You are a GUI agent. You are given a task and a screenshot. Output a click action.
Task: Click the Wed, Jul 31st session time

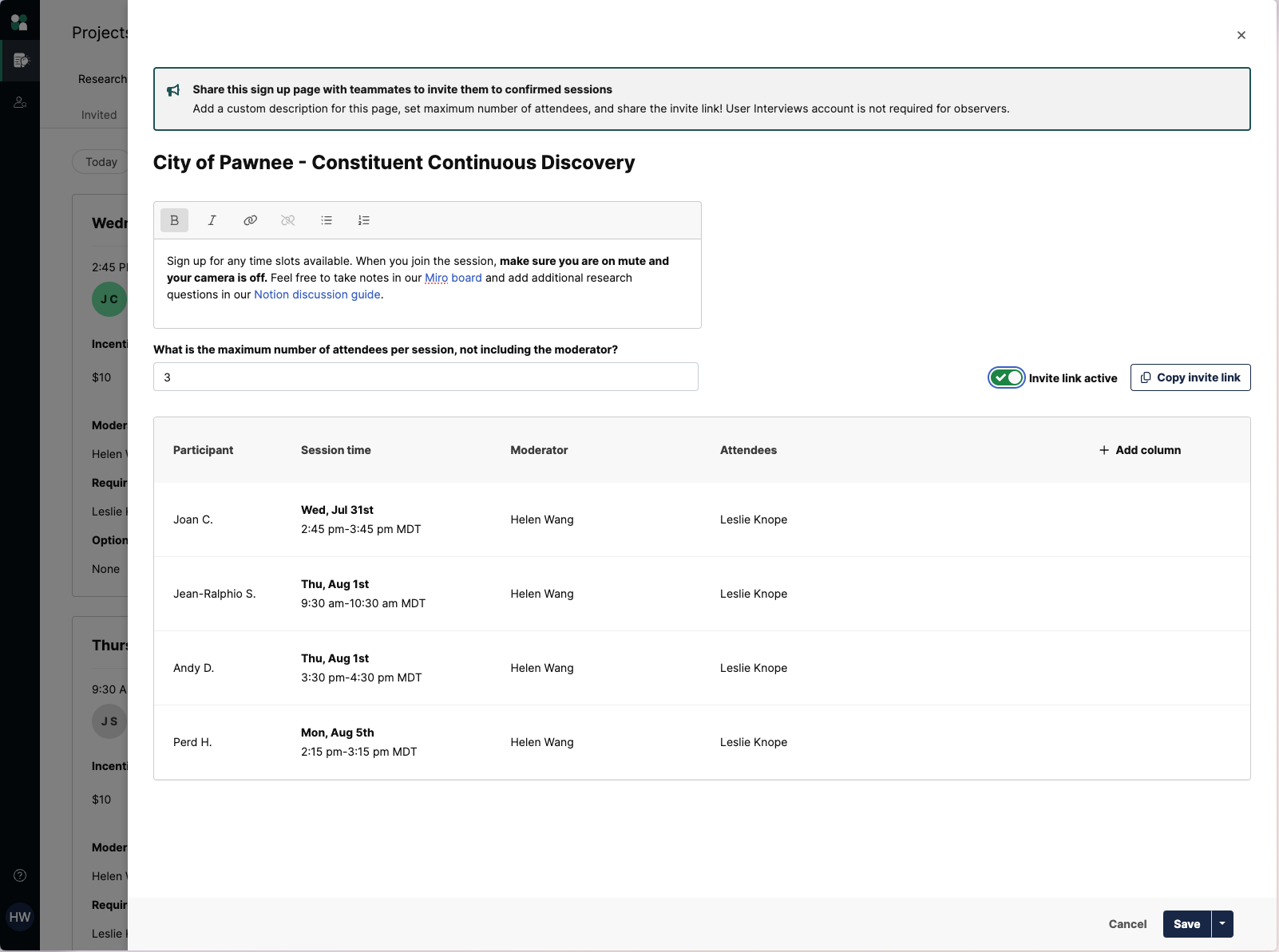(x=361, y=519)
